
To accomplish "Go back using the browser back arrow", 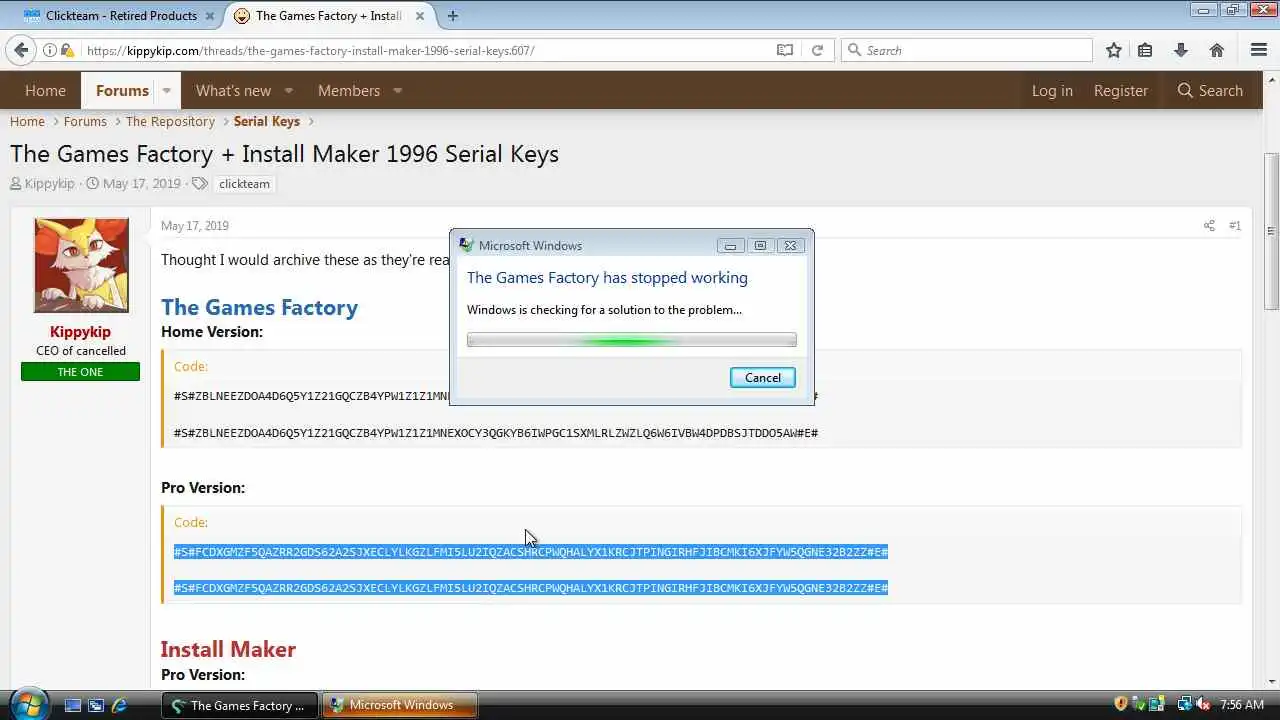I will pyautogui.click(x=21, y=50).
